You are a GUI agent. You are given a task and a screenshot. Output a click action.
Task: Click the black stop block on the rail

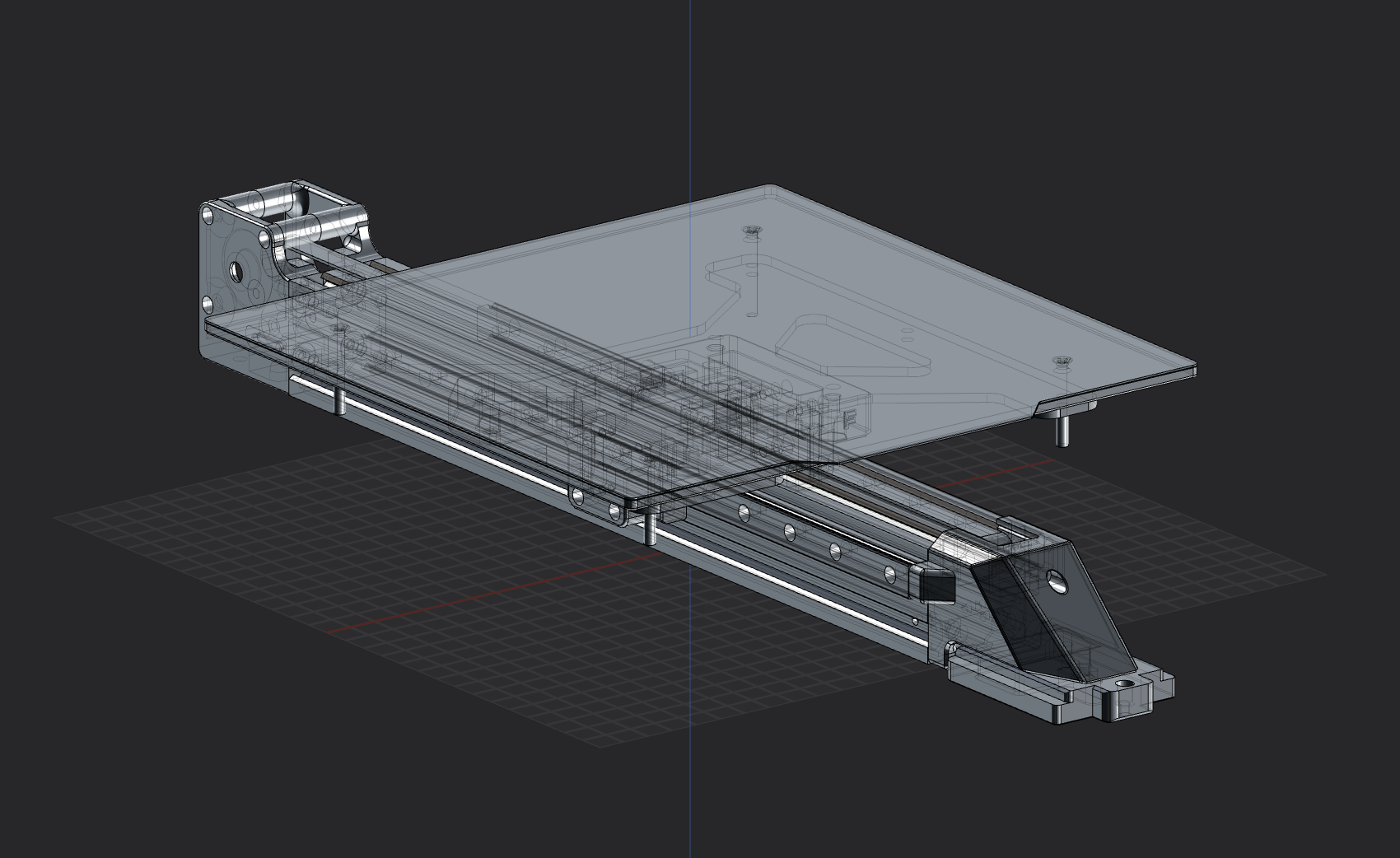pyautogui.click(x=935, y=584)
